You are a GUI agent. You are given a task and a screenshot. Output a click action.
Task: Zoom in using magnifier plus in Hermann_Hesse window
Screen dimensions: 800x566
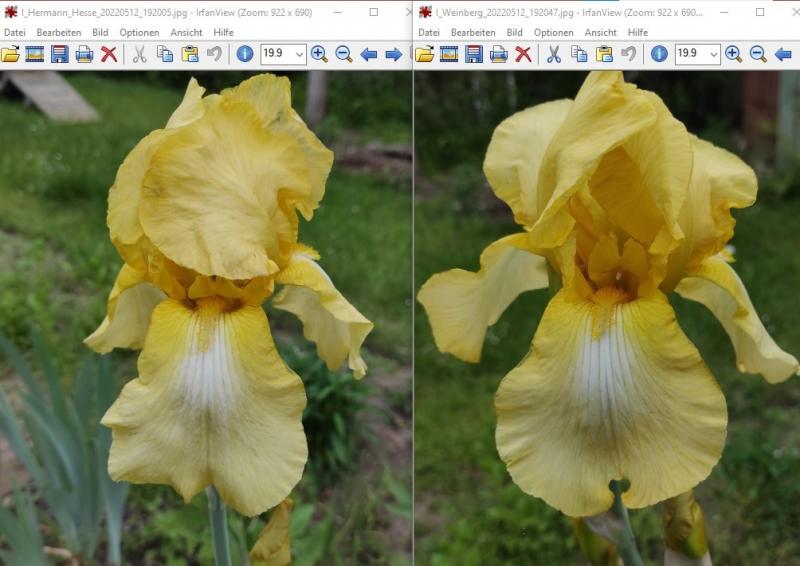click(319, 54)
